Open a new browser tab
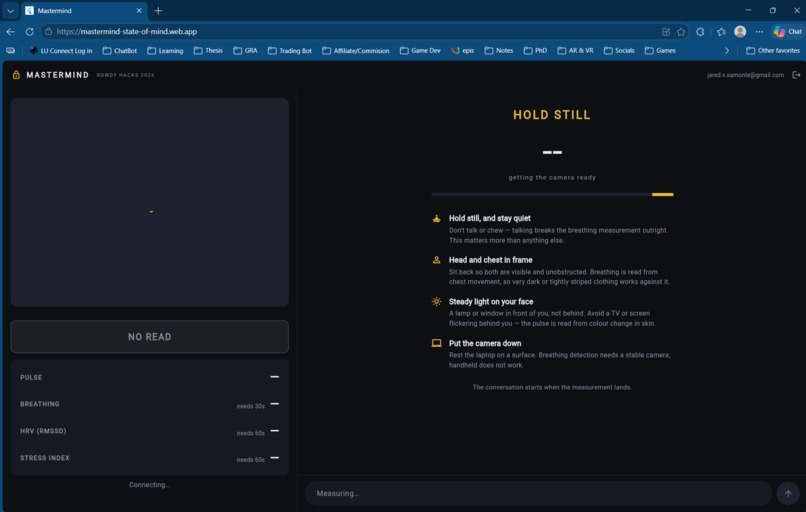The image size is (806, 512). click(x=158, y=10)
